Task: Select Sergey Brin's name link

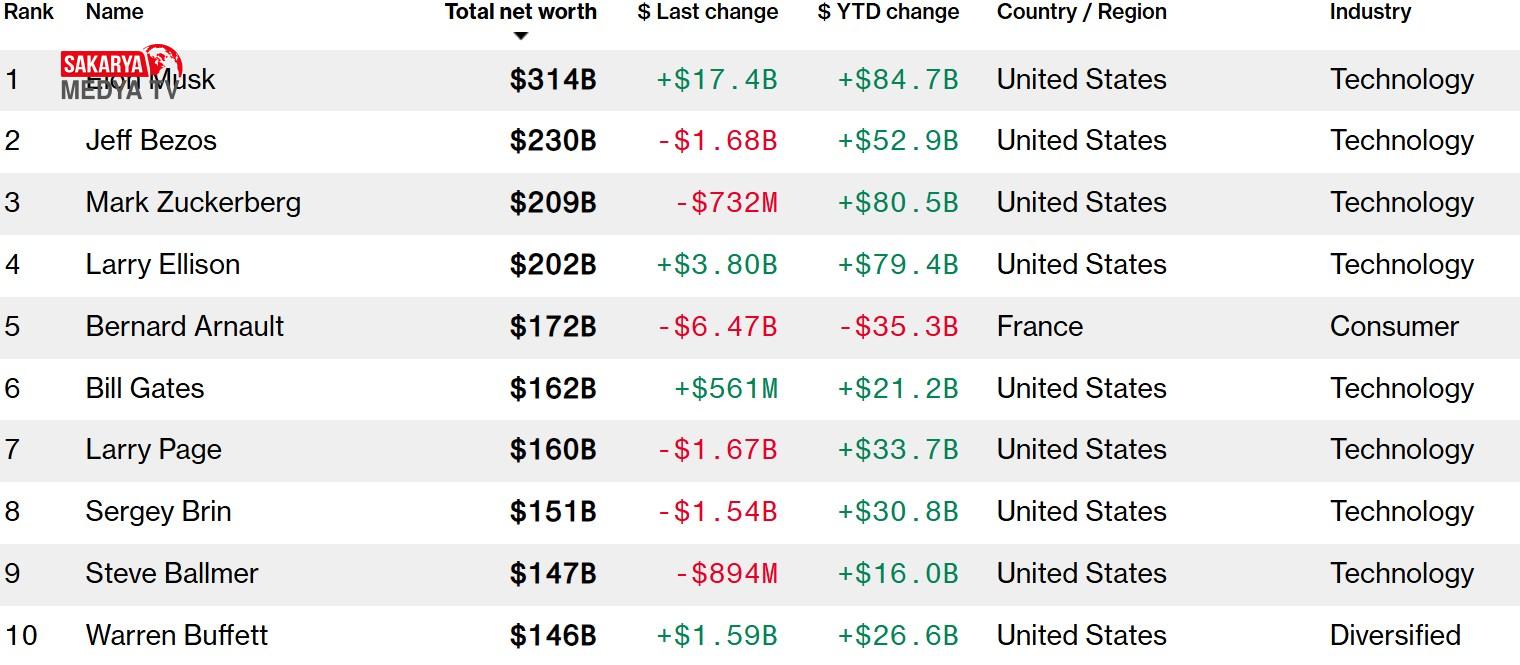Action: tap(158, 511)
